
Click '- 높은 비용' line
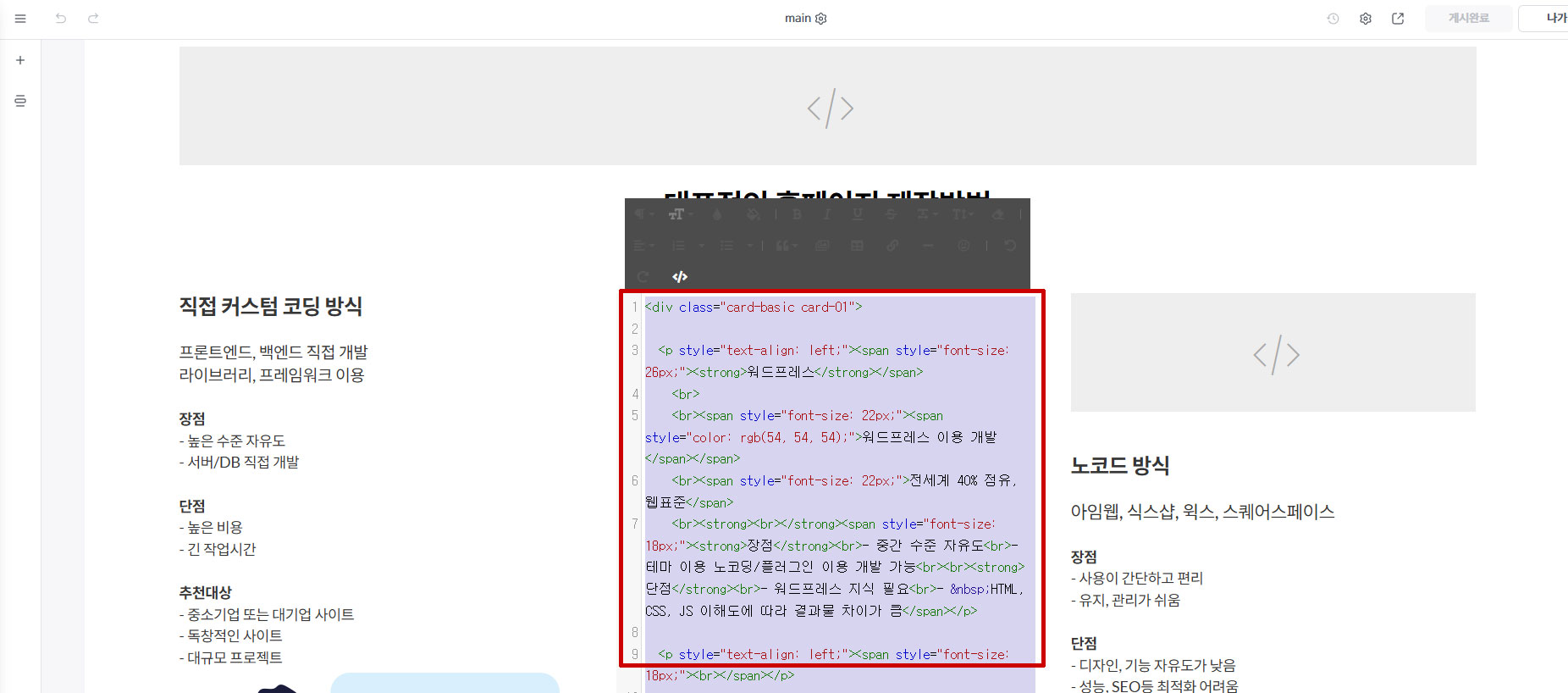coord(211,527)
